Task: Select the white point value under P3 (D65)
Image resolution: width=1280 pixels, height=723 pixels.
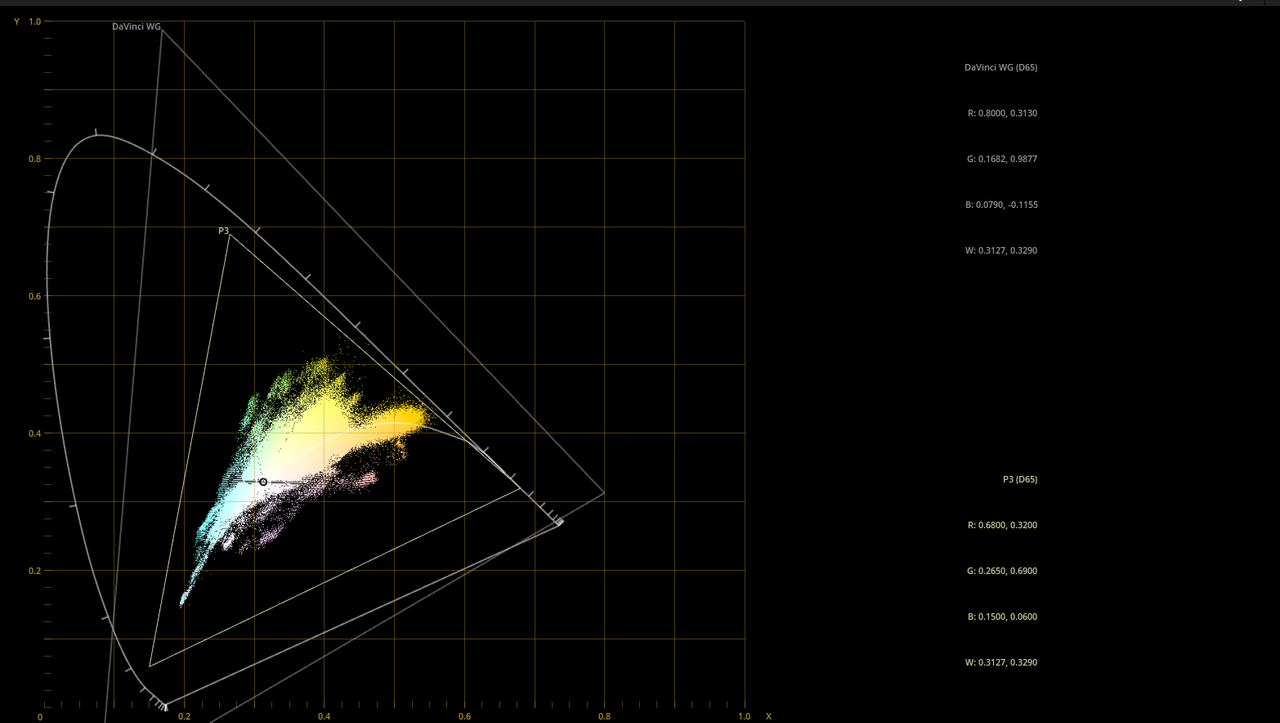Action: 1001,663
